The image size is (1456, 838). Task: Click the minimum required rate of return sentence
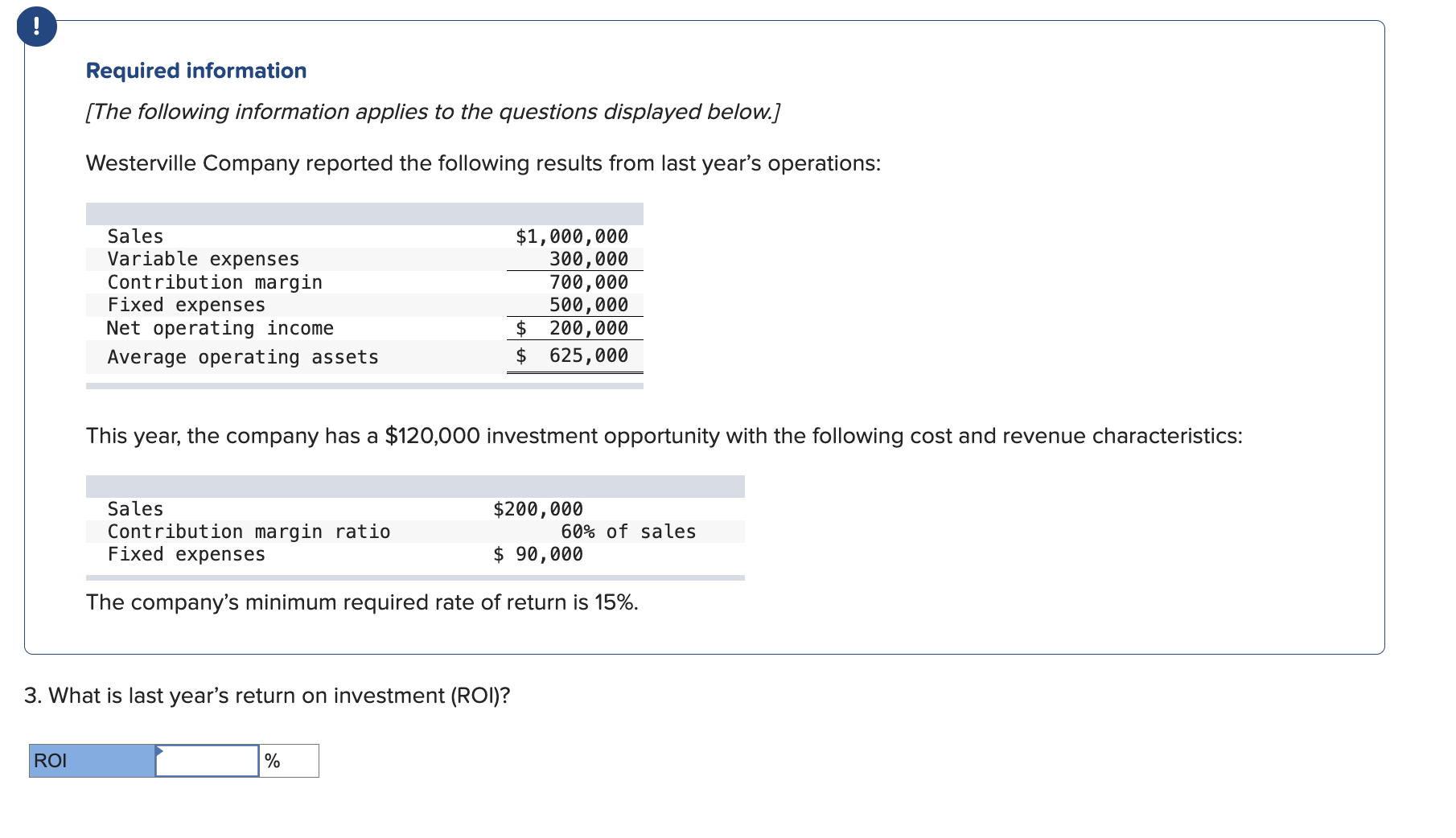[362, 602]
